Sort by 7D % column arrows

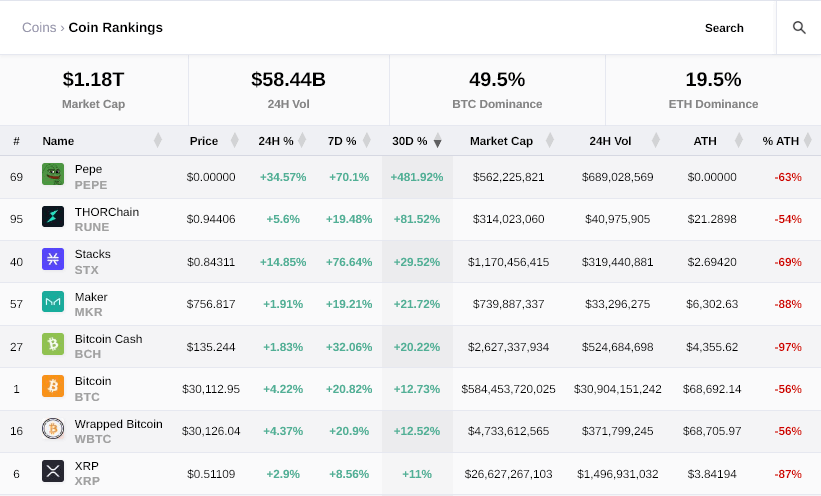367,140
